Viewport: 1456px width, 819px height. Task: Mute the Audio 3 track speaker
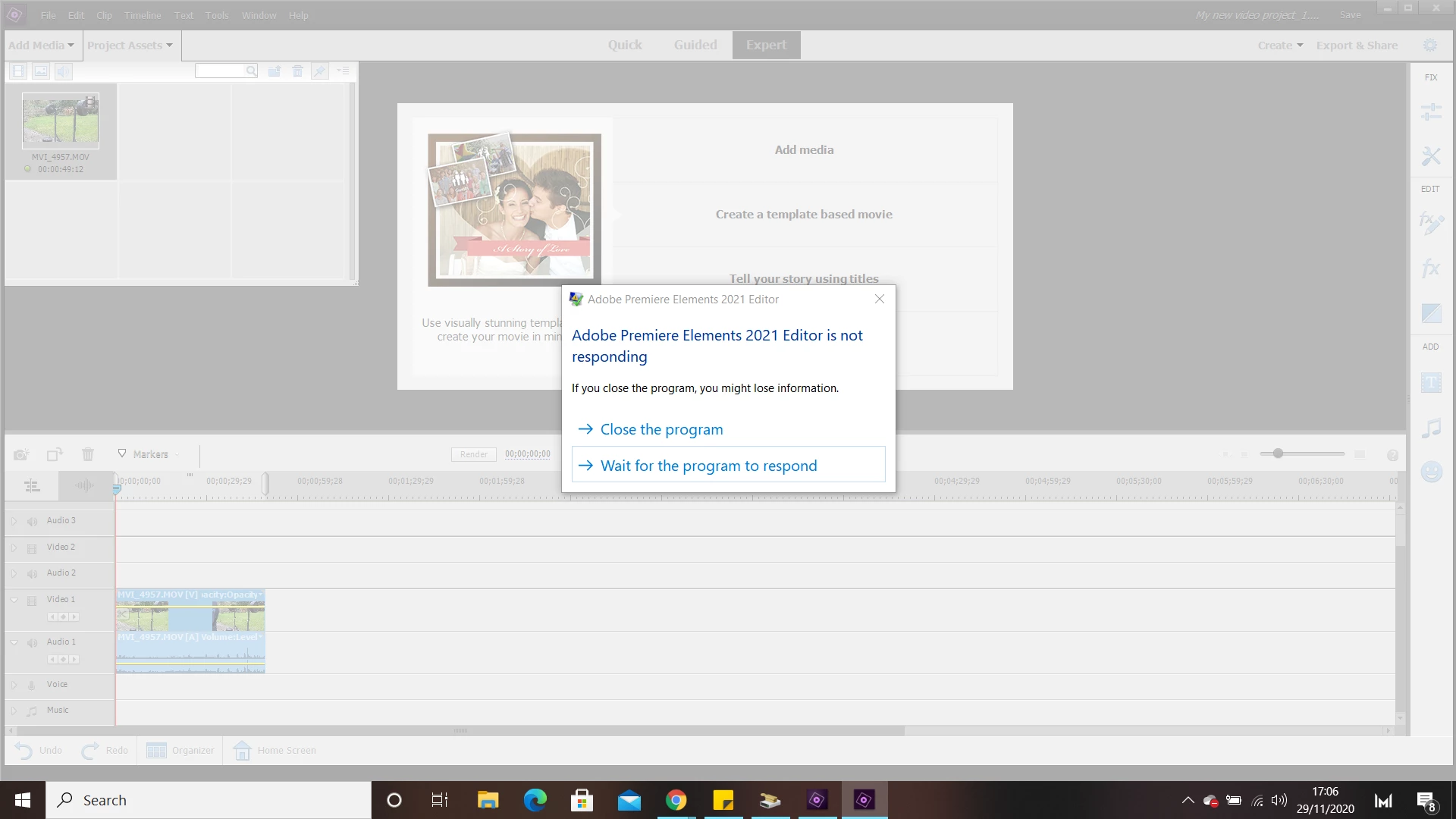[x=32, y=521]
